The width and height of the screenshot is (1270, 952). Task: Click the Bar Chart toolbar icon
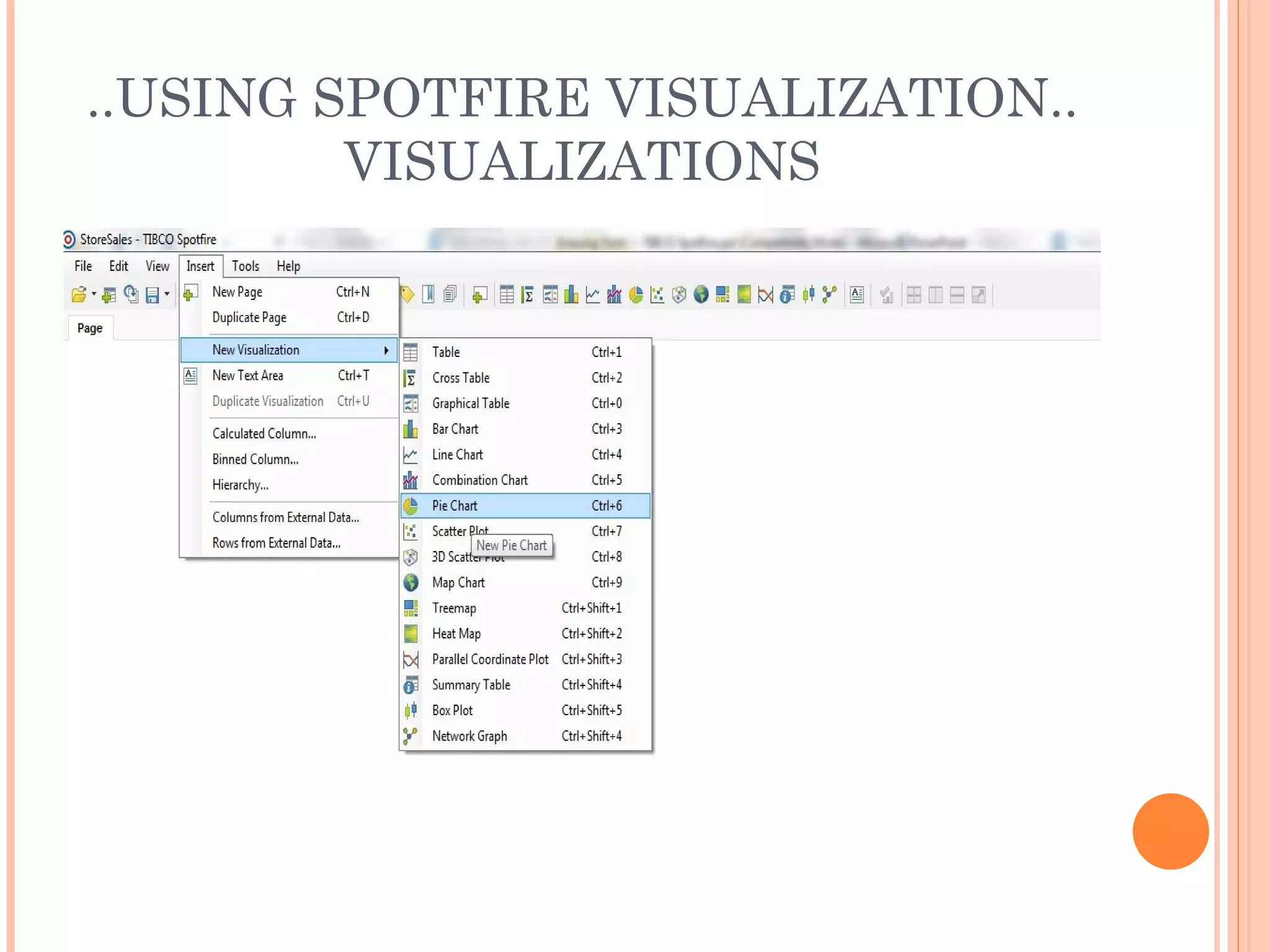(571, 295)
